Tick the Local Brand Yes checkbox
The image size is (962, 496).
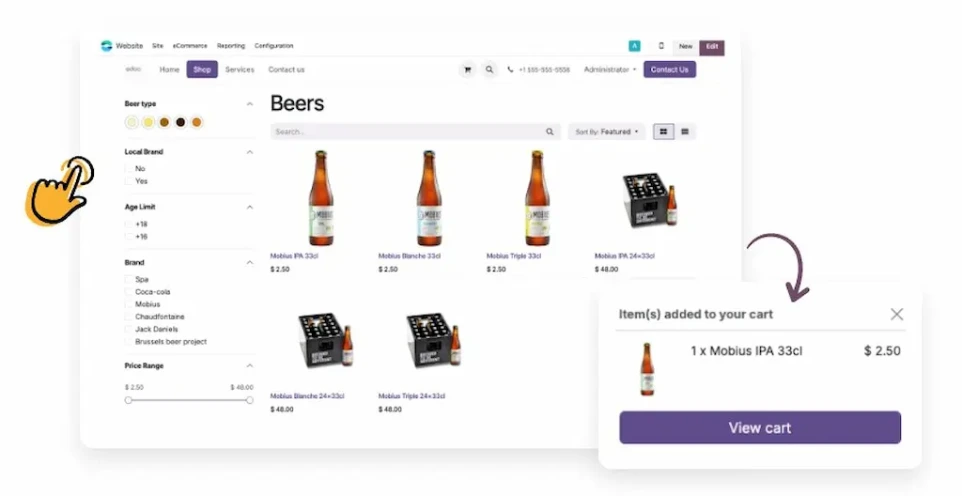129,181
